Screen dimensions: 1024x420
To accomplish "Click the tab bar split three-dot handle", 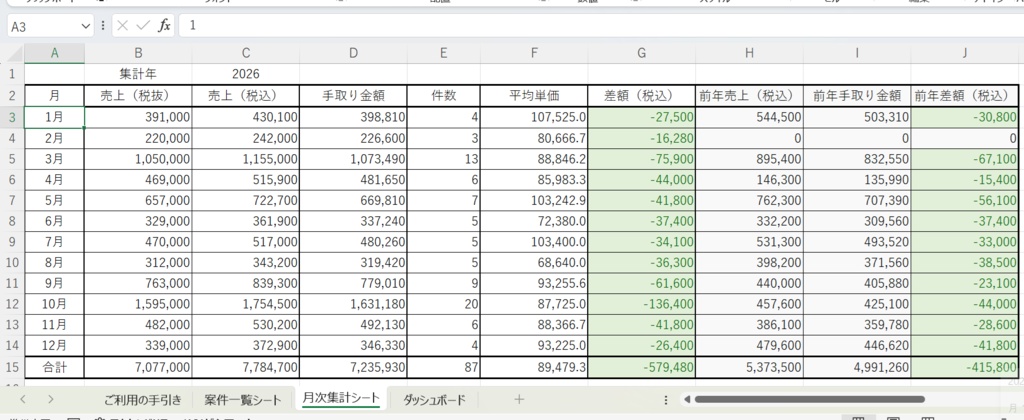I will coord(666,399).
